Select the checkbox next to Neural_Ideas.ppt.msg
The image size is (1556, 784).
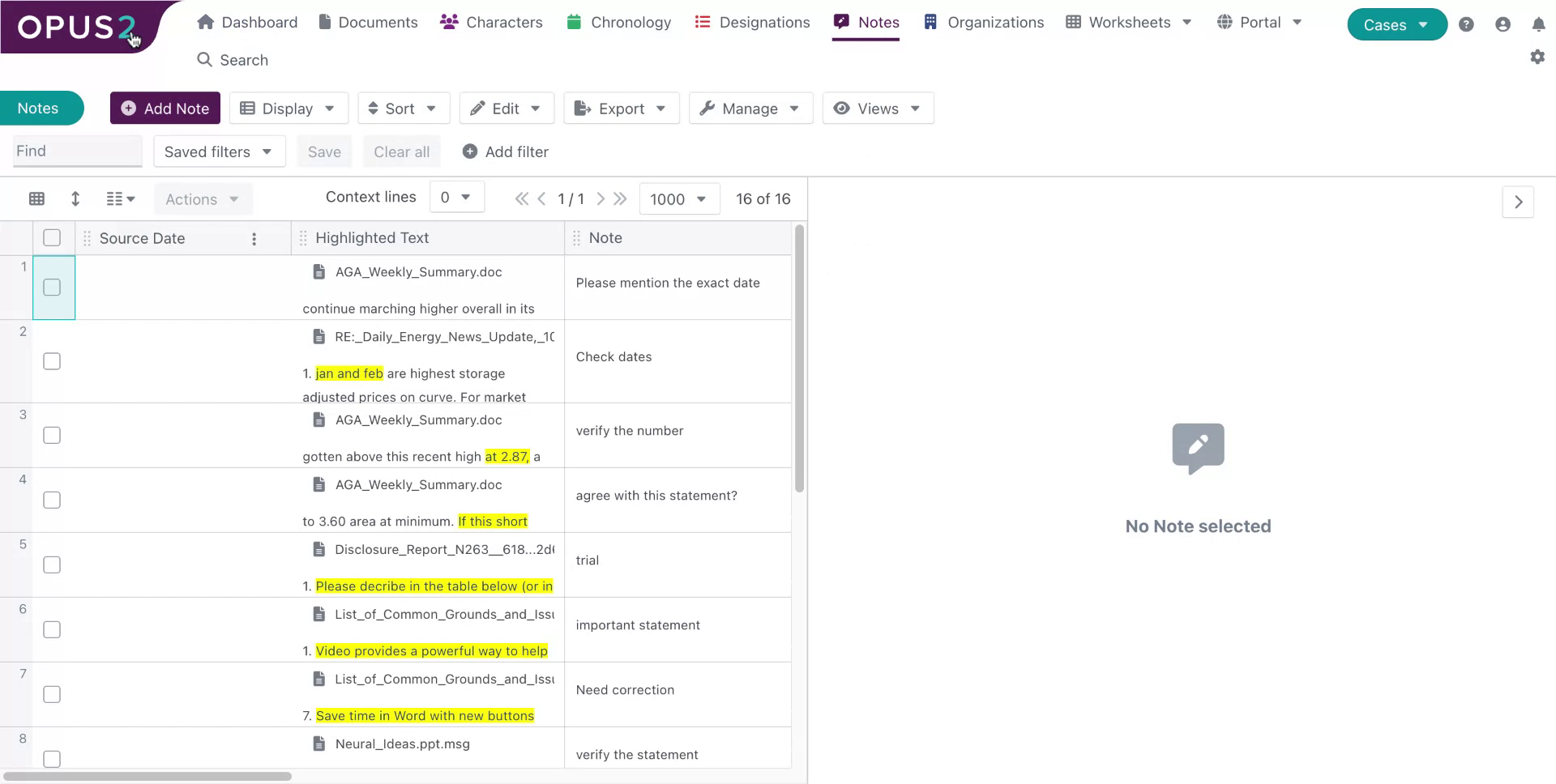[51, 759]
